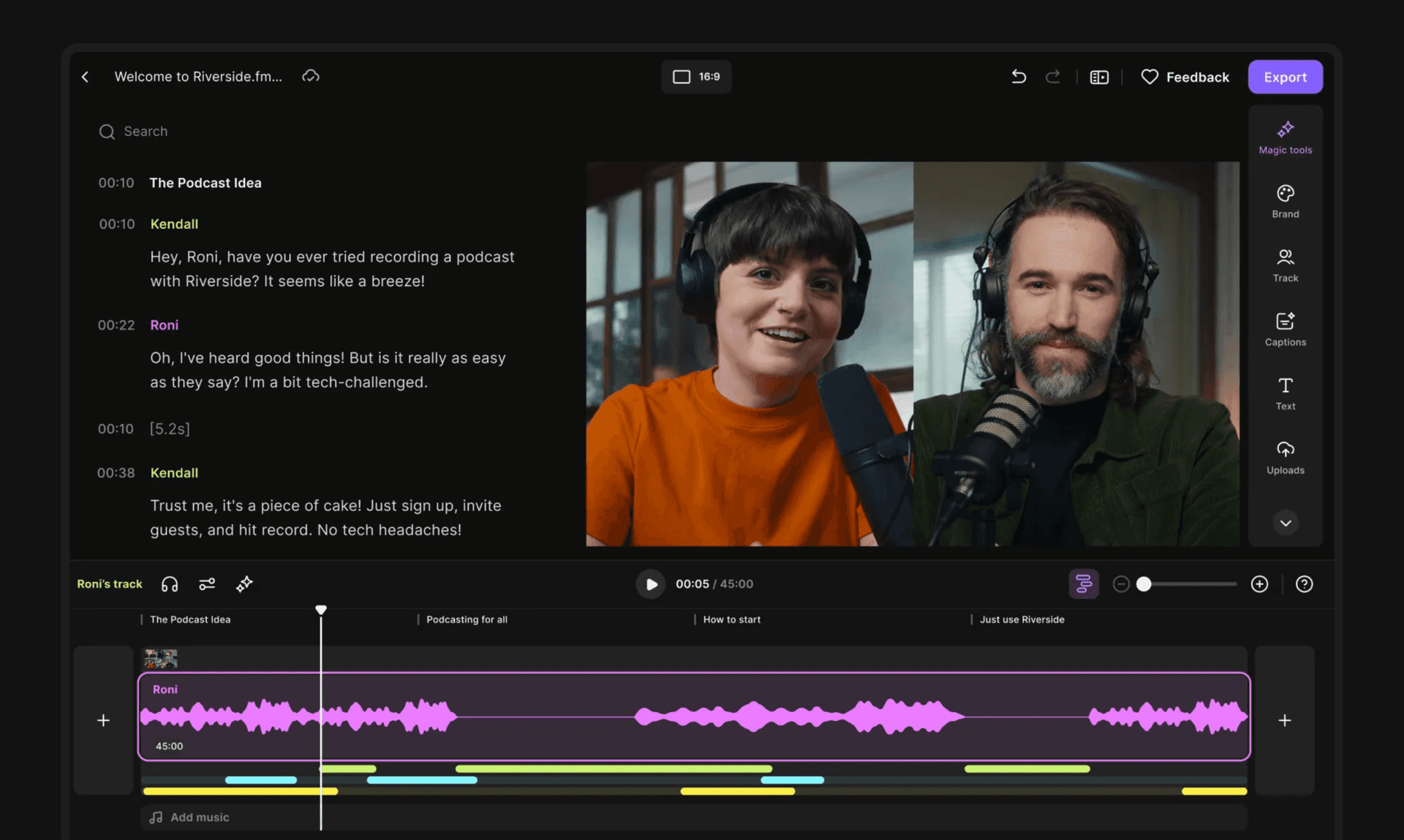Expand more sidebar tools with chevron
This screenshot has width=1404, height=840.
click(1285, 523)
